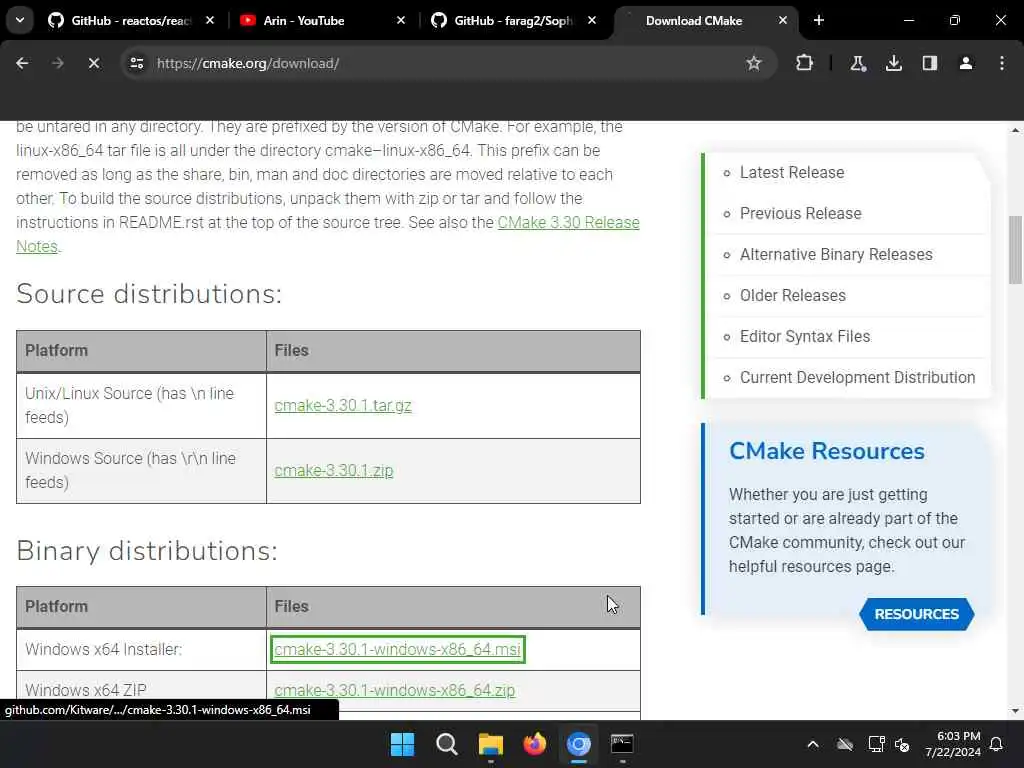This screenshot has height=768, width=1024.
Task: Download cmake-3.30.1-windows-x86_64.zip
Action: click(394, 690)
